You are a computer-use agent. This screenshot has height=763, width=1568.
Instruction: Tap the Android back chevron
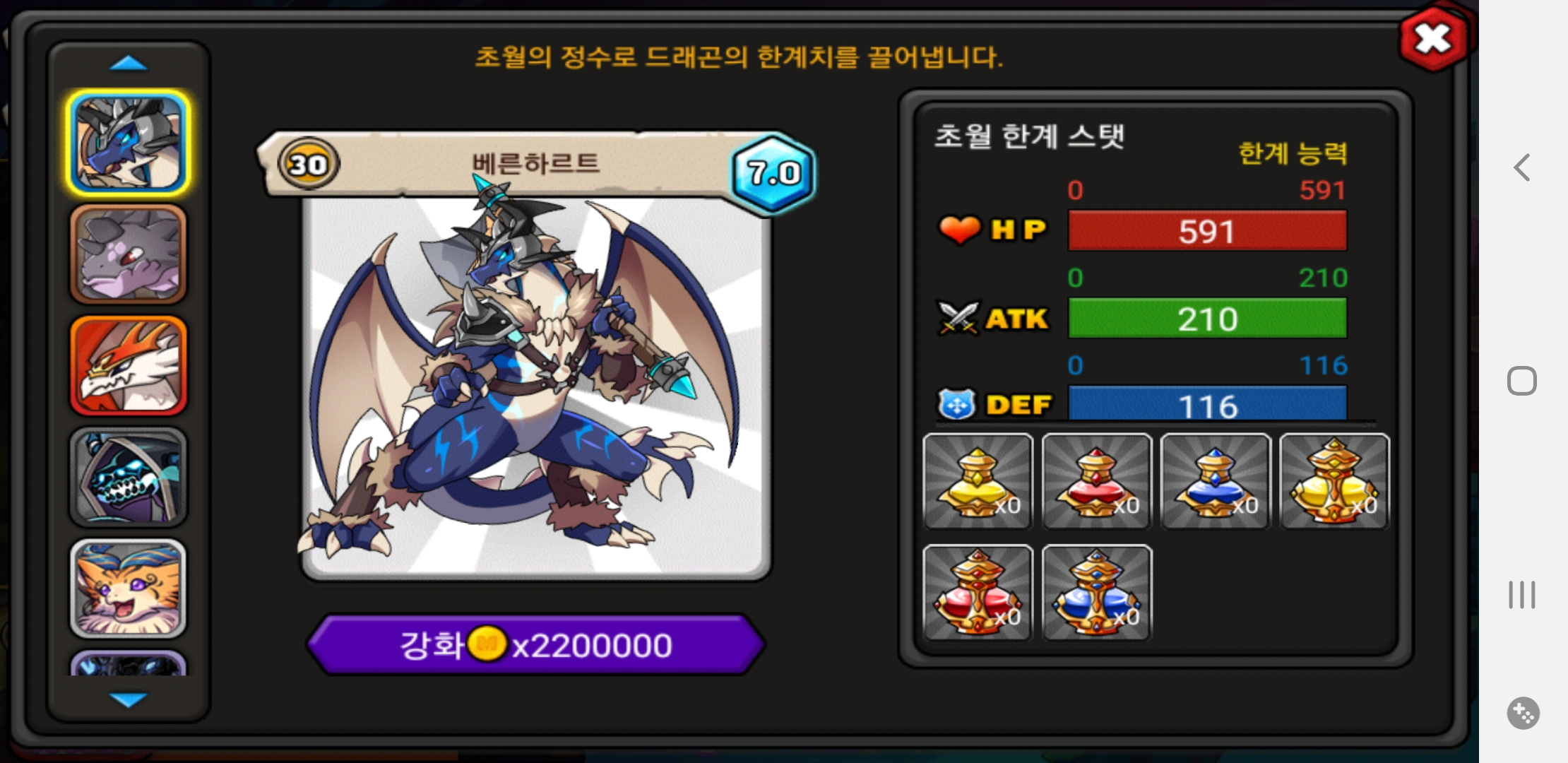(1522, 167)
